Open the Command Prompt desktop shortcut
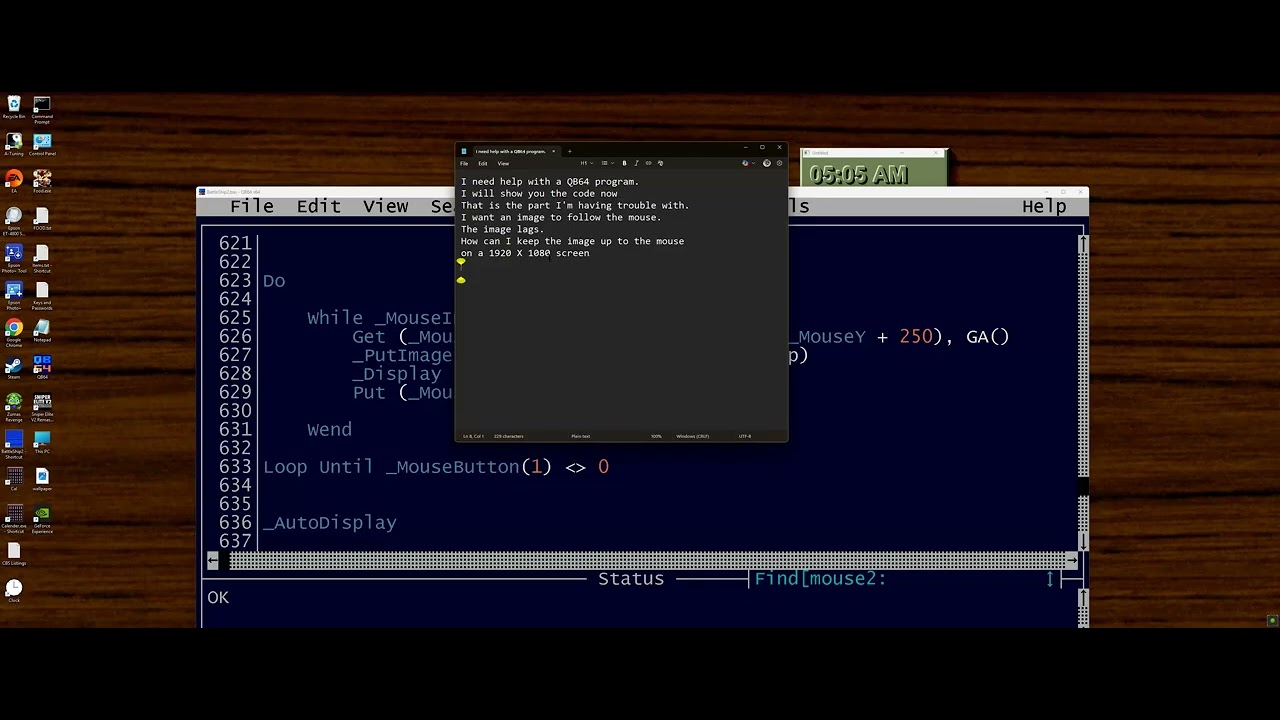Image resolution: width=1280 pixels, height=720 pixels. 42,109
